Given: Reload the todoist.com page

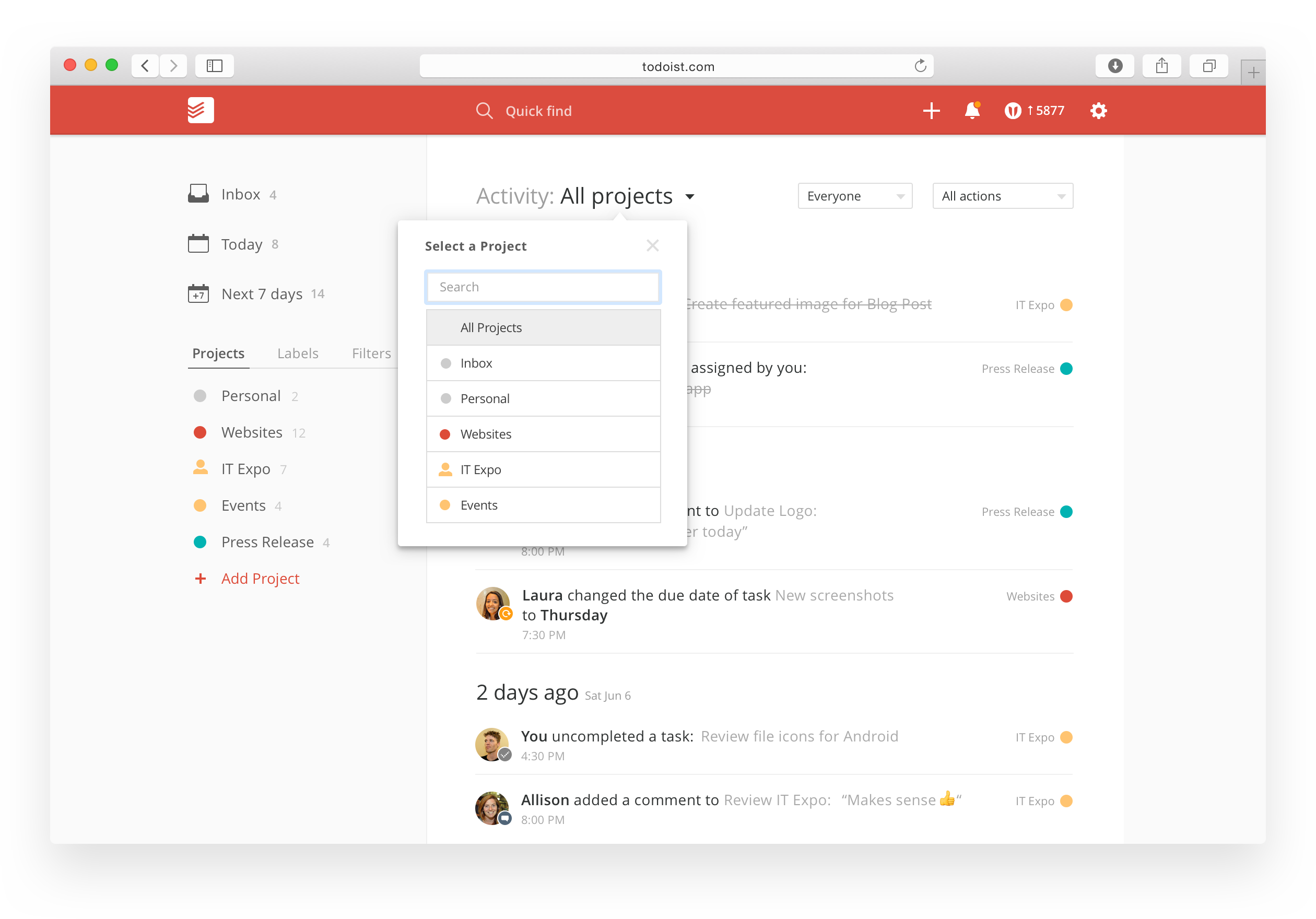Looking at the screenshot, I should pos(920,66).
